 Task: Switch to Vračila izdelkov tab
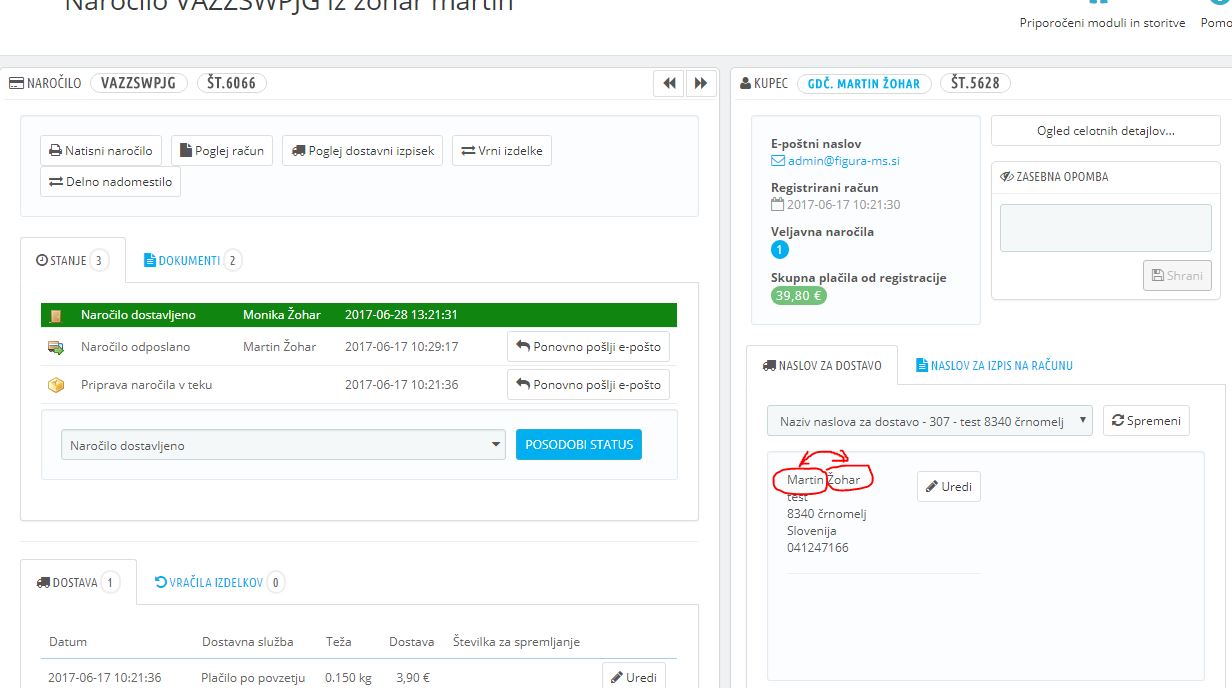coord(220,582)
